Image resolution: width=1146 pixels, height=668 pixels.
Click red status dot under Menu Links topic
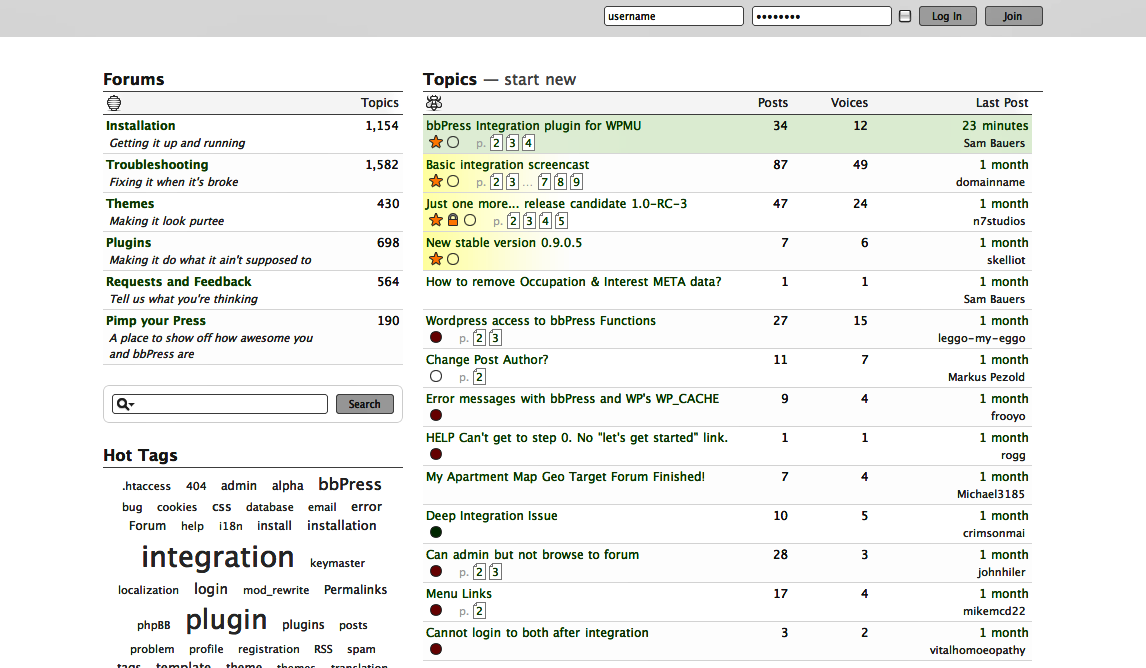pyautogui.click(x=436, y=610)
